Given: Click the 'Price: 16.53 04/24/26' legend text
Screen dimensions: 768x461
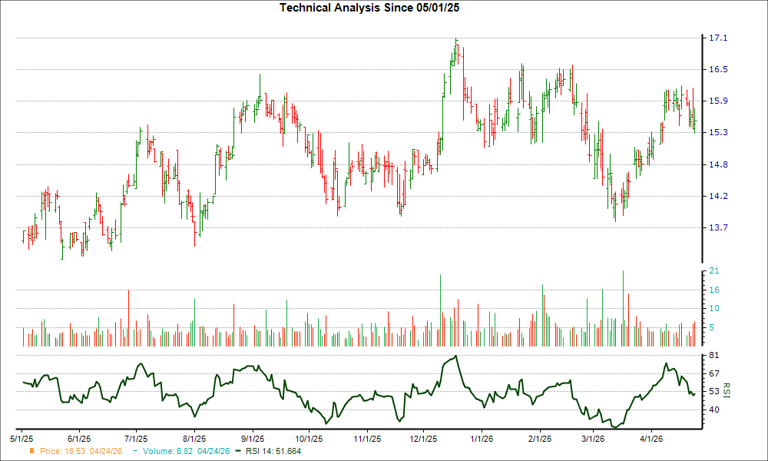Looking at the screenshot, I should [x=81, y=451].
